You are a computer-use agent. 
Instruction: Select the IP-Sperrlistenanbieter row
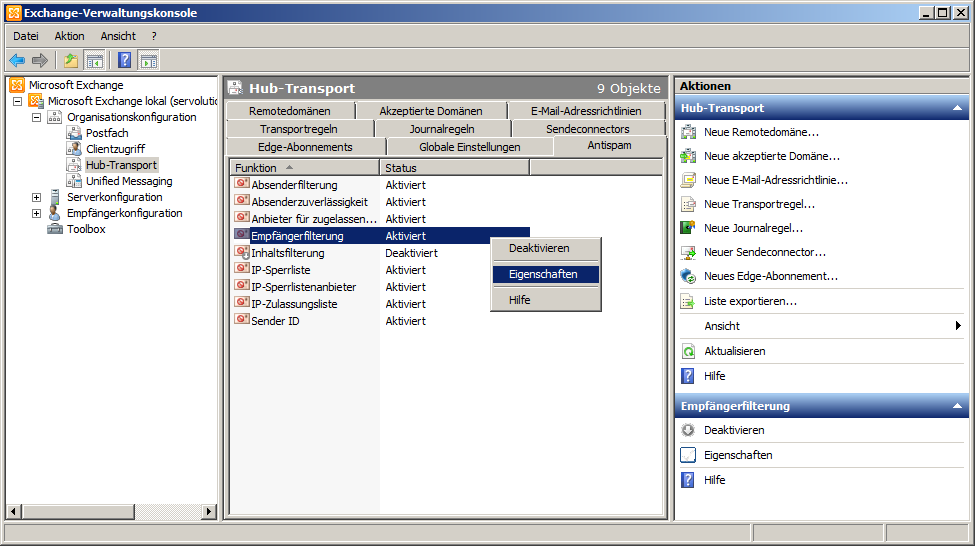coord(380,287)
